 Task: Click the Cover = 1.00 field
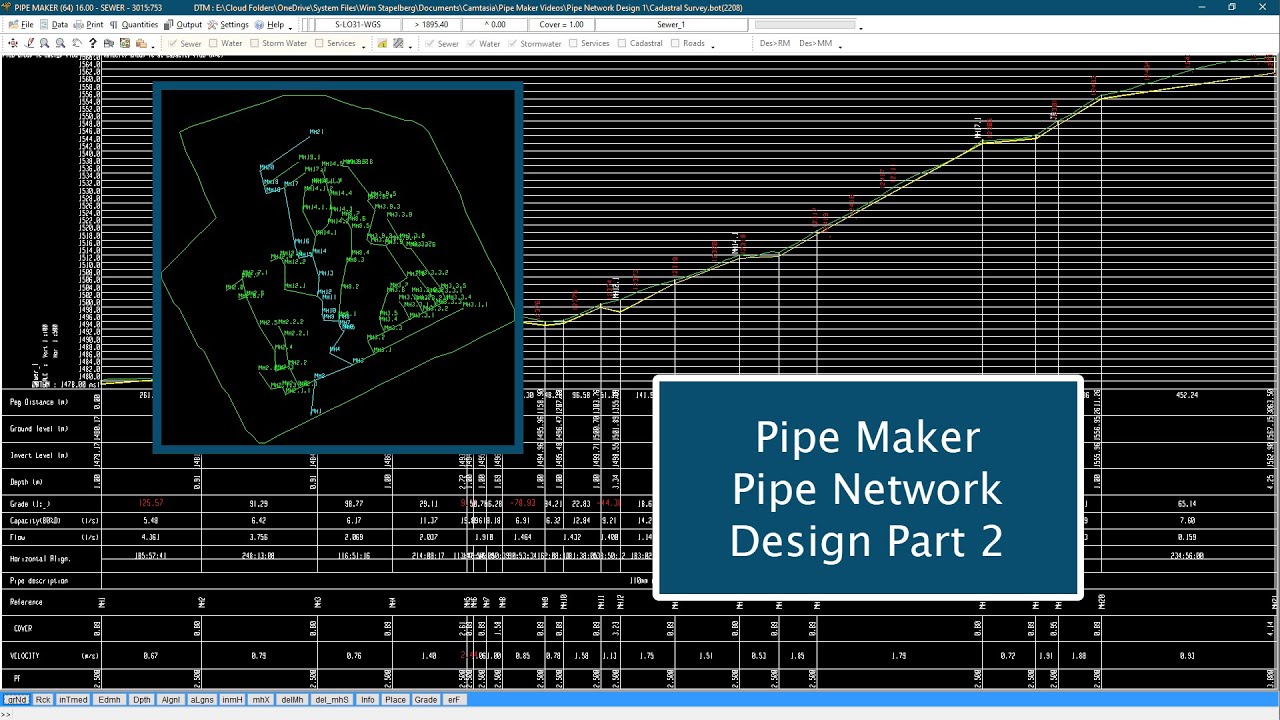click(x=562, y=24)
